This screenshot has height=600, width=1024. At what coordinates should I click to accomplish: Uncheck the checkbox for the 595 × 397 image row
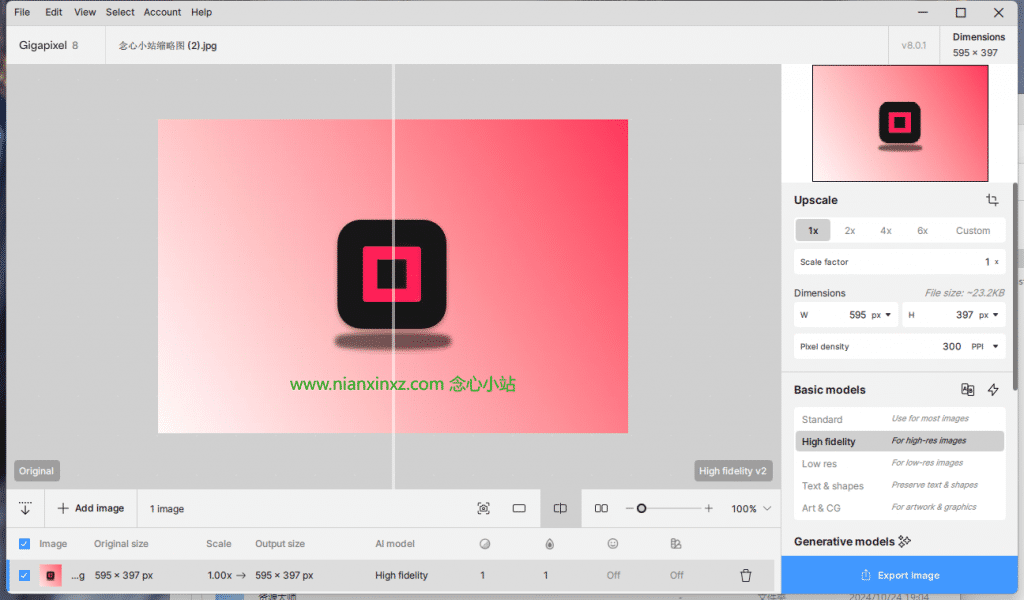click(24, 575)
